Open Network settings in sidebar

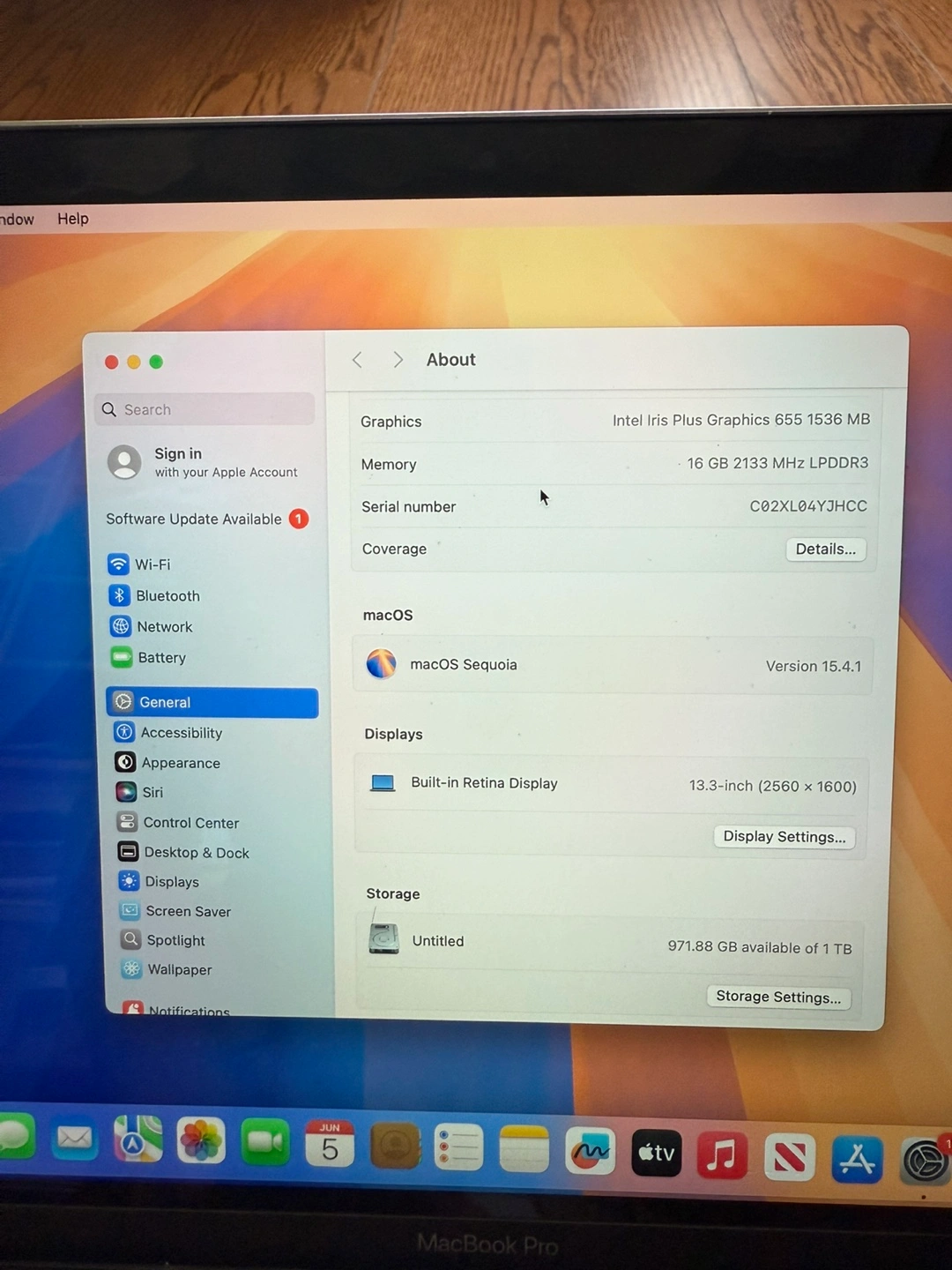[x=151, y=626]
